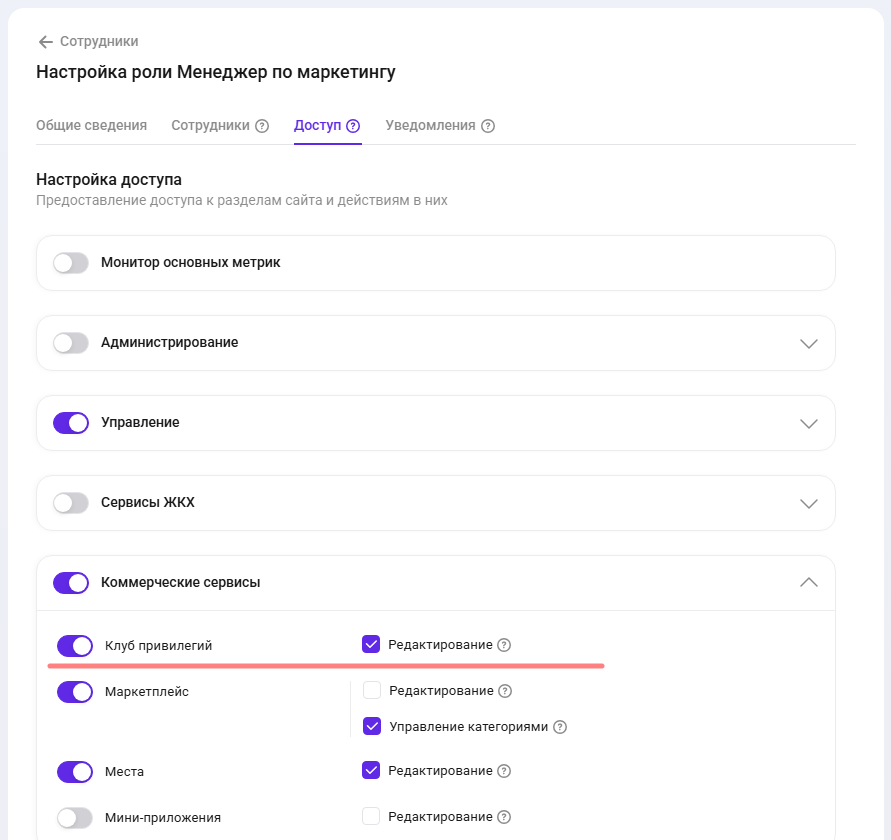
Task: Open the Общие сведения tab
Action: coord(91,126)
